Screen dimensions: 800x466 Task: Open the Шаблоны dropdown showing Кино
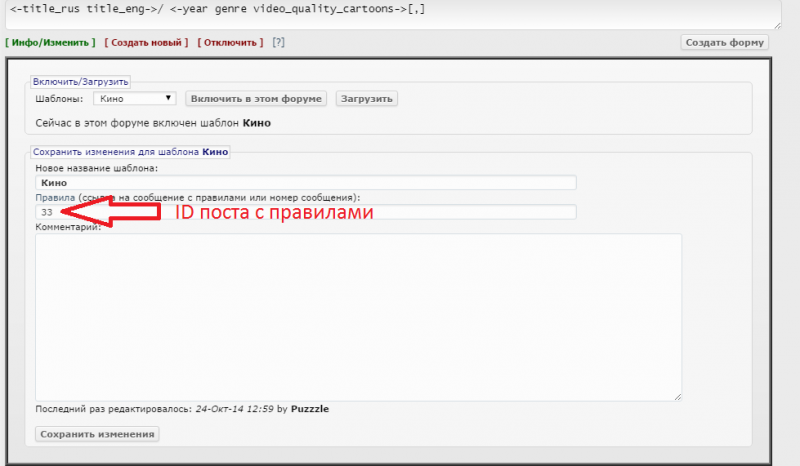tap(135, 99)
